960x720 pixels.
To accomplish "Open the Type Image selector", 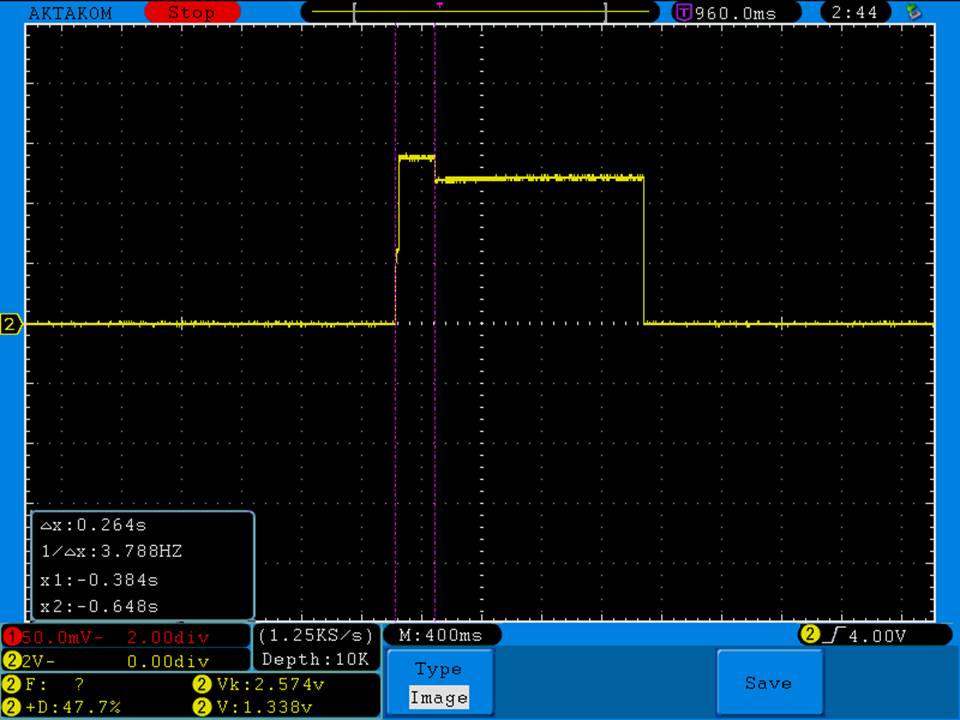I will (x=438, y=684).
